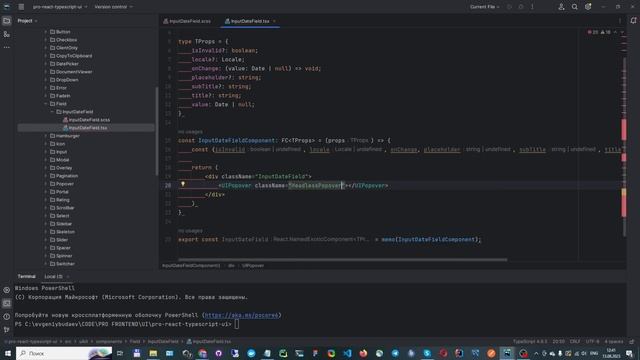Select InputDateField.tsx in project tree
Image resolution: width=640 pixels, height=360 pixels.
[87, 128]
